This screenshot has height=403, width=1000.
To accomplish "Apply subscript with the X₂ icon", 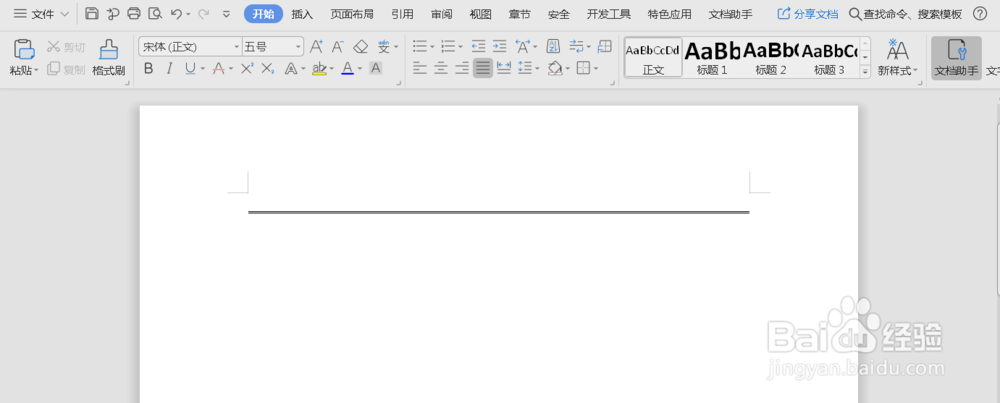I will [x=268, y=68].
